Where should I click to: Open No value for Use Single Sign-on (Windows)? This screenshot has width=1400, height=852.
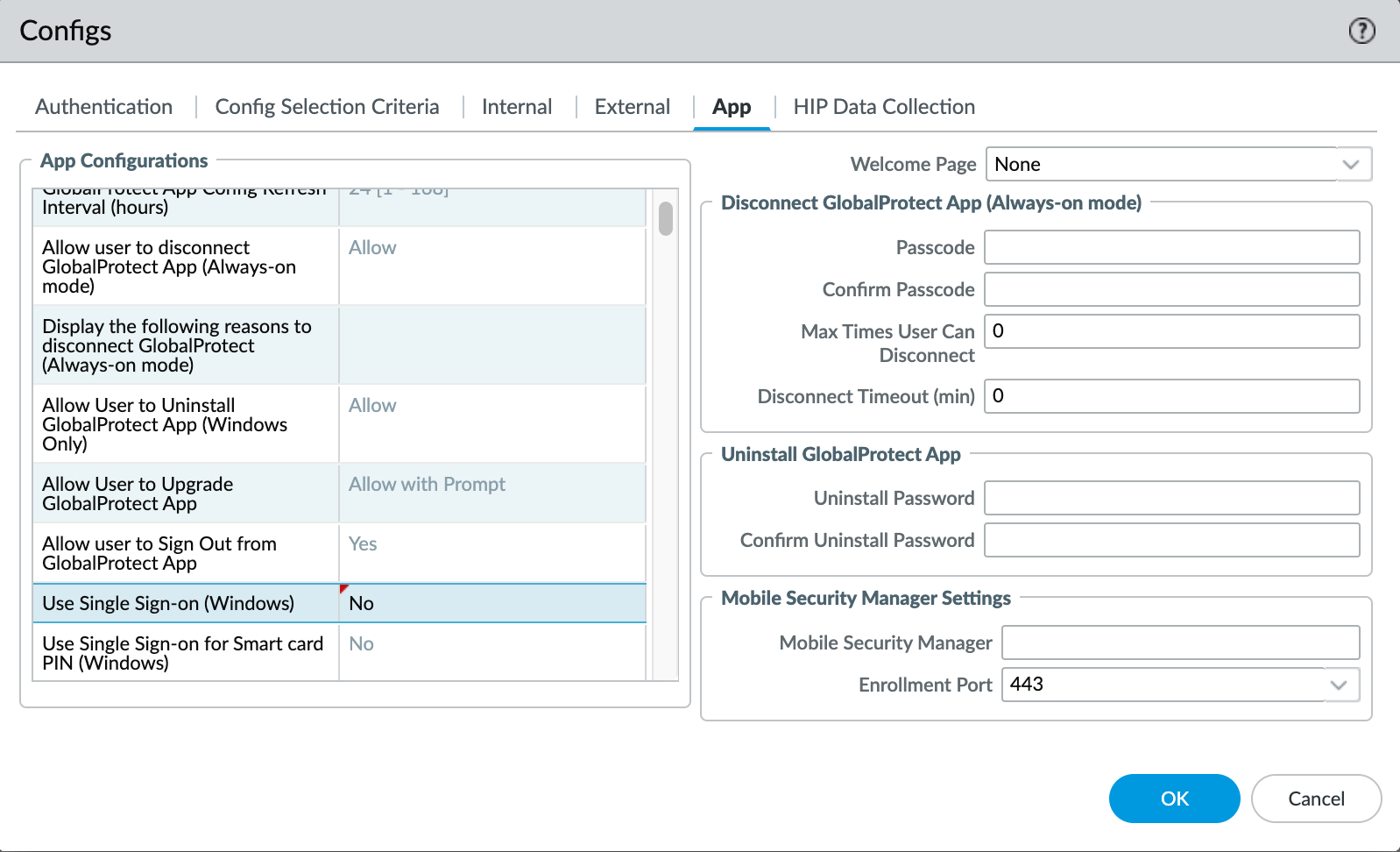pyautogui.click(x=492, y=603)
